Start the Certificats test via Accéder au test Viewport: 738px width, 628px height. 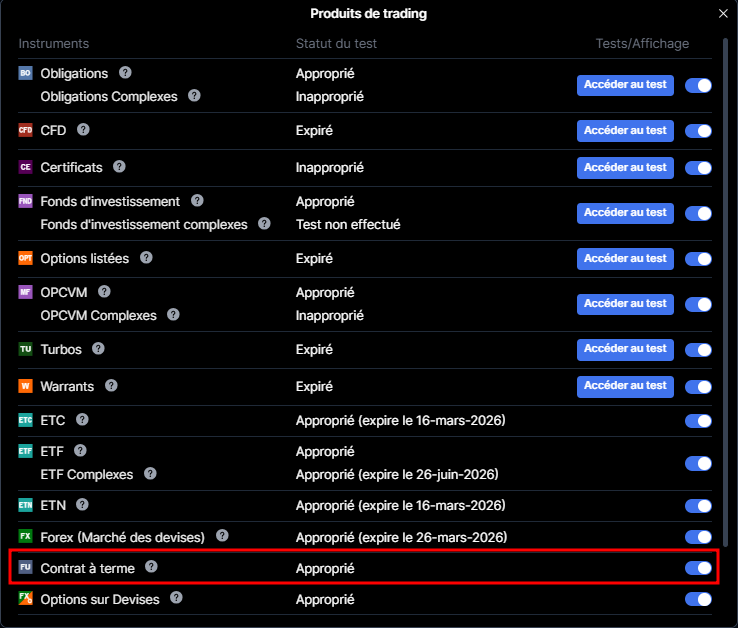[x=625, y=168]
